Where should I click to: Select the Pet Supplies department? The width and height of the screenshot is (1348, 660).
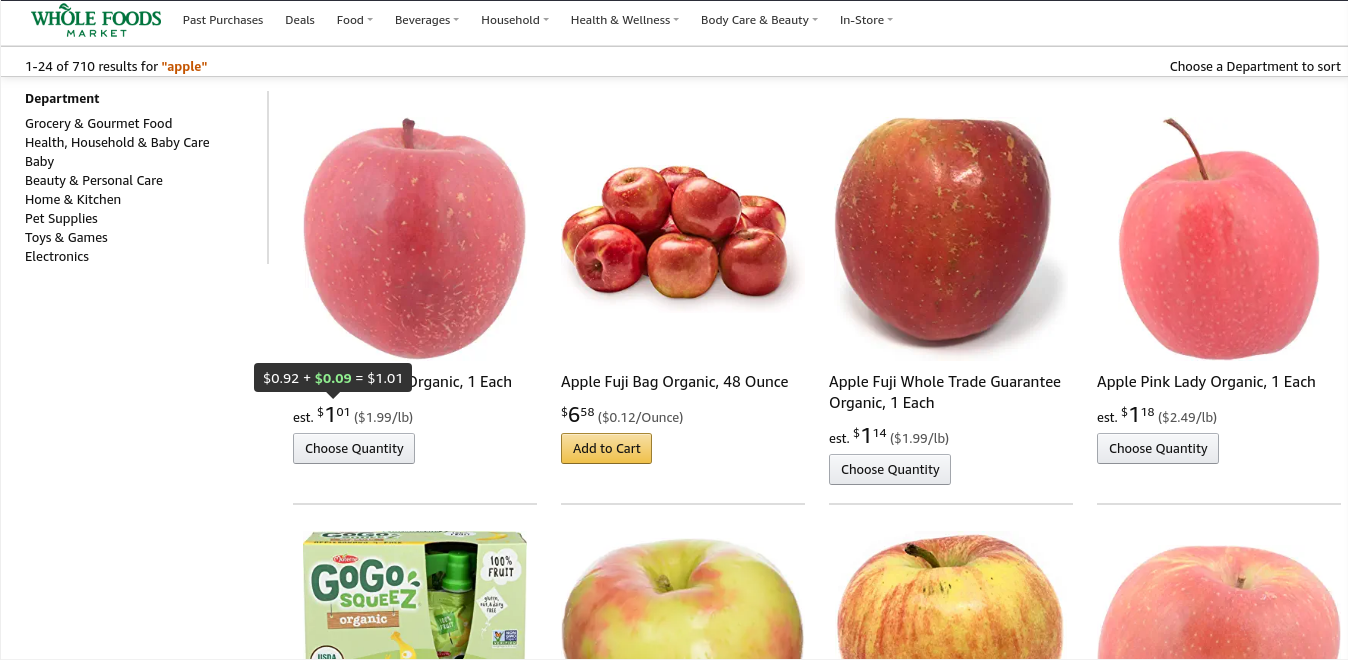(61, 219)
